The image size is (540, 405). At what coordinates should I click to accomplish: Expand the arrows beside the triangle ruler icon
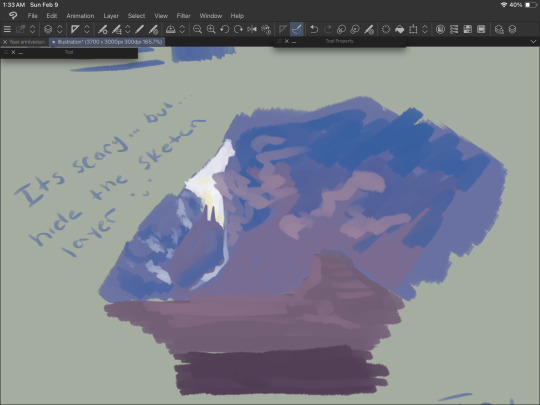click(x=87, y=29)
